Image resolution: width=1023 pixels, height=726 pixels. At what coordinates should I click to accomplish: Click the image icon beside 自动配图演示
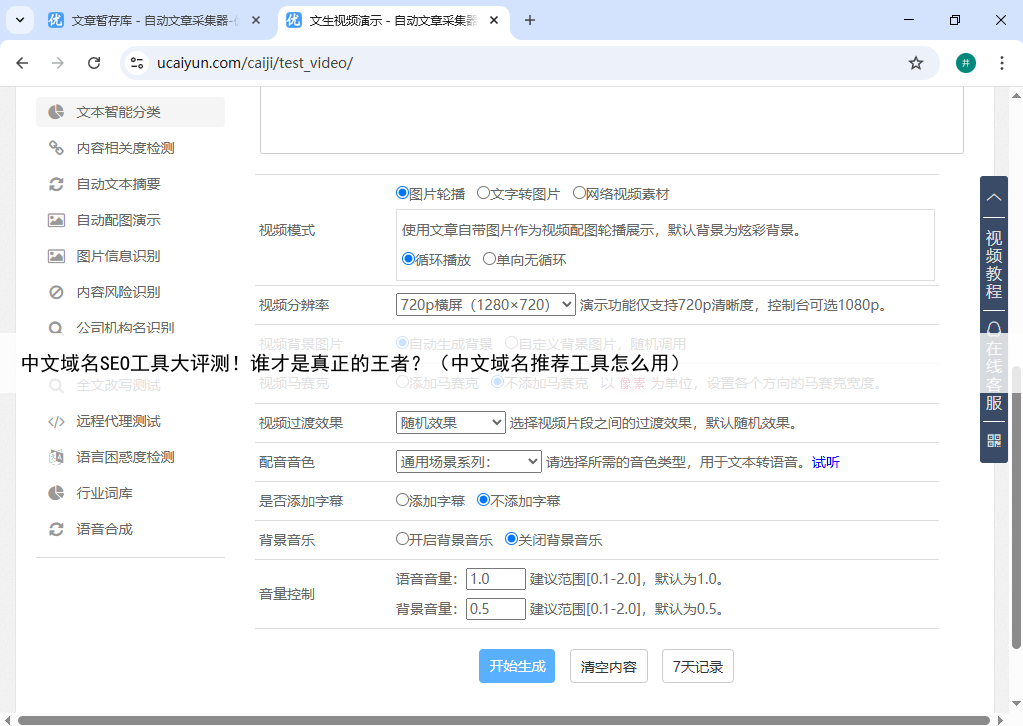(57, 220)
